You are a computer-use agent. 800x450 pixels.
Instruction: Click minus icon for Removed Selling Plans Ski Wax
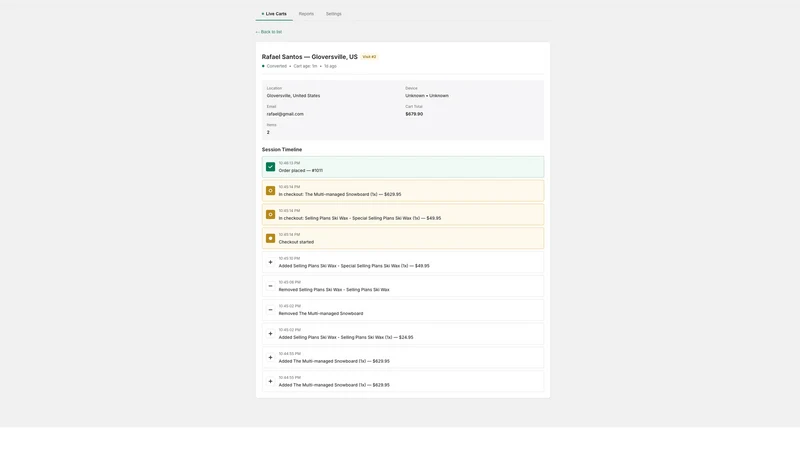coord(270,286)
